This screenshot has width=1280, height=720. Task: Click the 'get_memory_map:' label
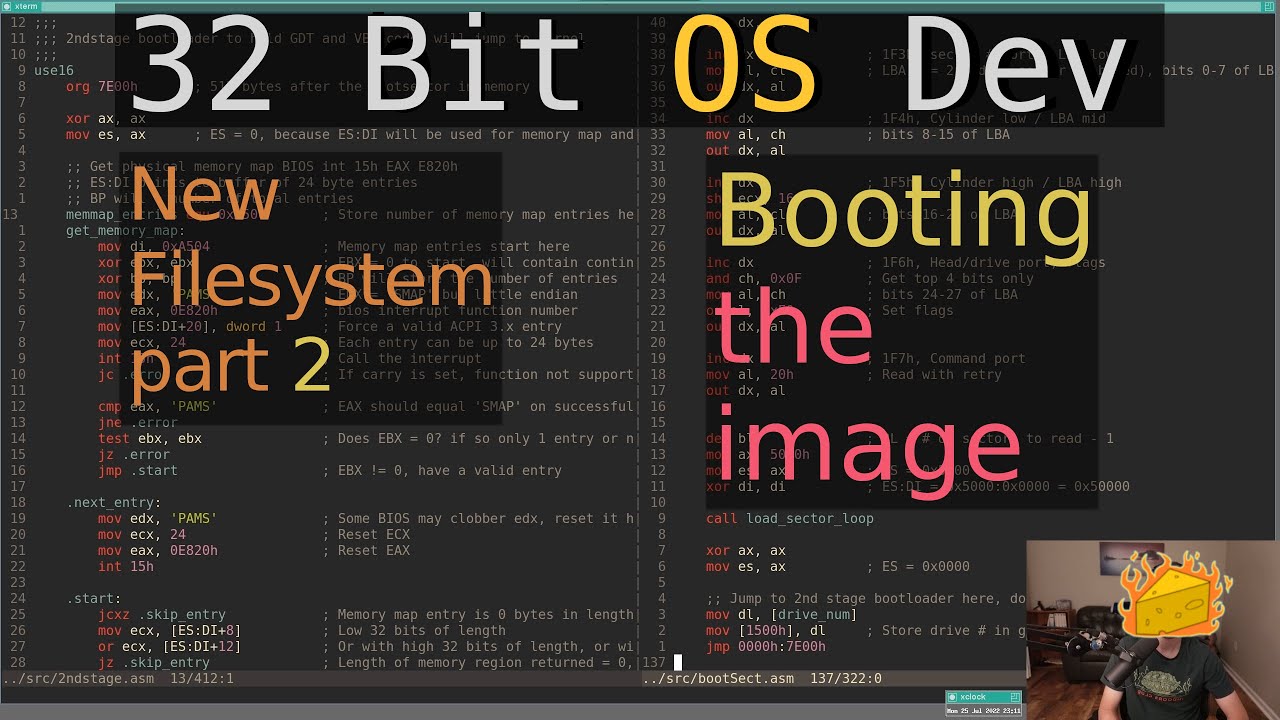tap(126, 230)
